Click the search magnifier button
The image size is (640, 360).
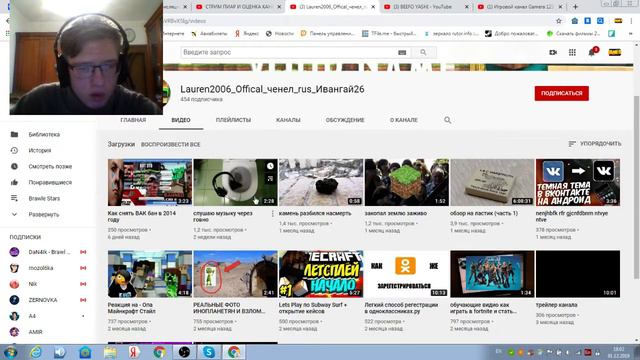423,52
